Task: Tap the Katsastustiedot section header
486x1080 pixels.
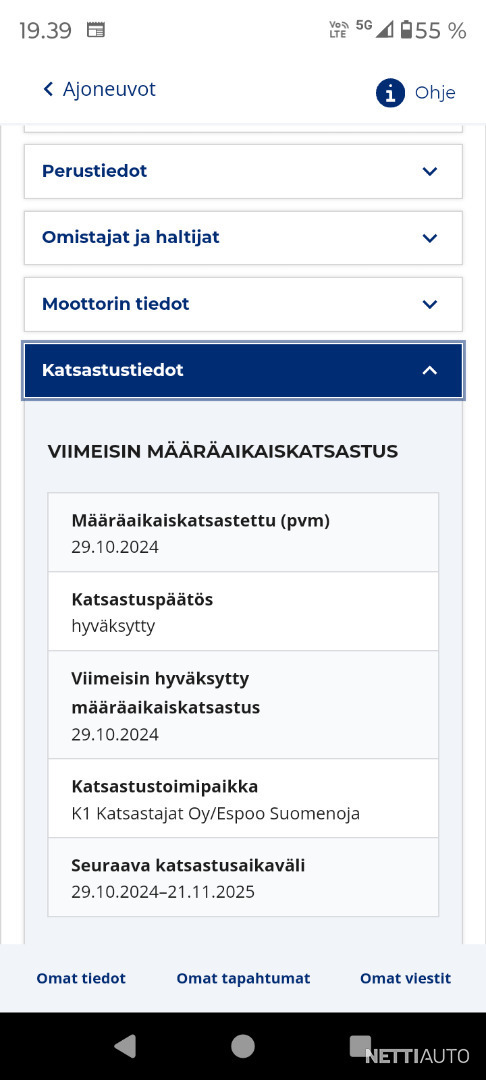Action: point(243,371)
